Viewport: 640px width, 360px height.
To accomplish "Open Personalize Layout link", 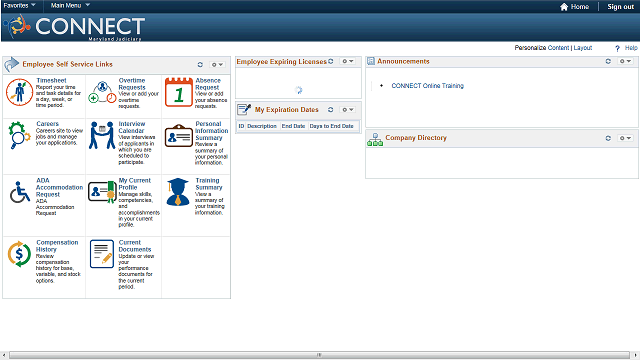I will click(582, 48).
